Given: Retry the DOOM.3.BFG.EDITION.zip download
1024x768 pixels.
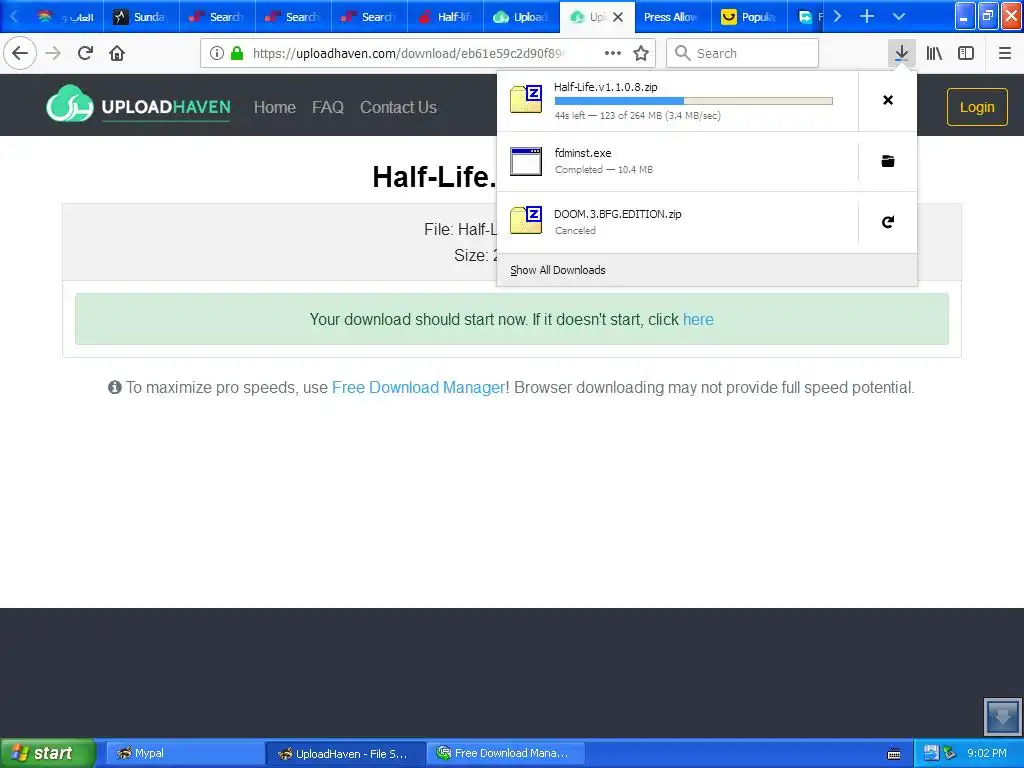Looking at the screenshot, I should point(888,222).
